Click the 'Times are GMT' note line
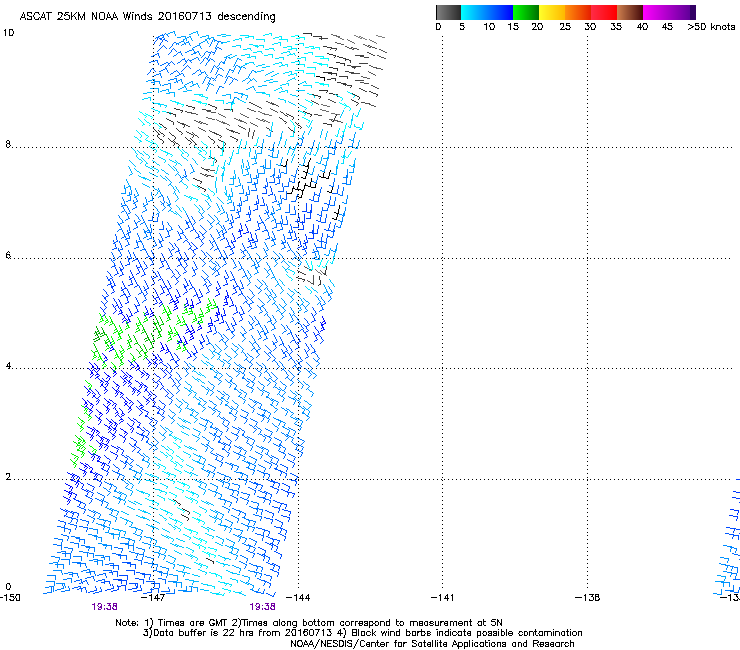Viewport: 740px width, 650px height. coord(309,623)
